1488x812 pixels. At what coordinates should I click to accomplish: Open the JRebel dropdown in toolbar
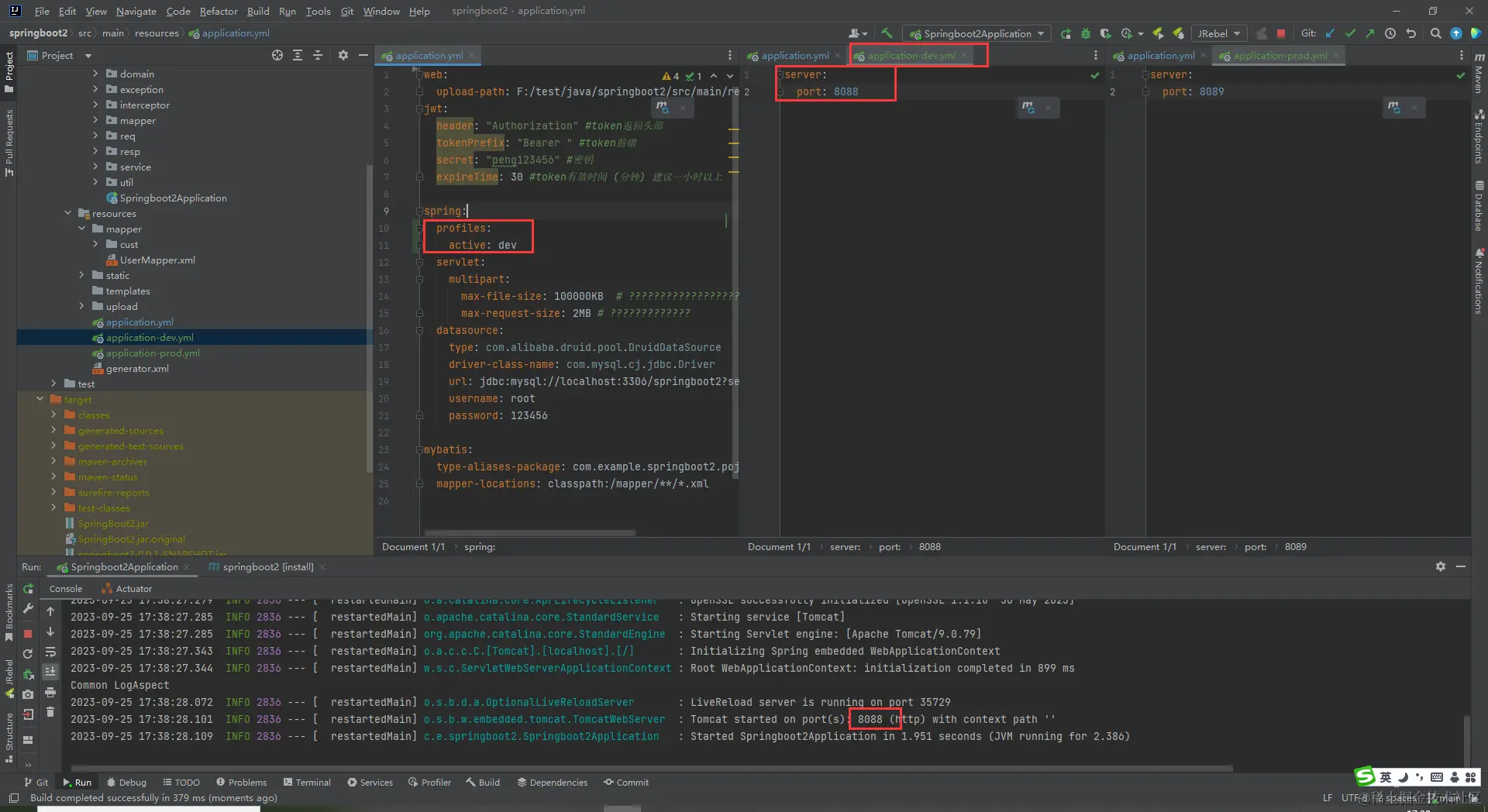[1219, 33]
